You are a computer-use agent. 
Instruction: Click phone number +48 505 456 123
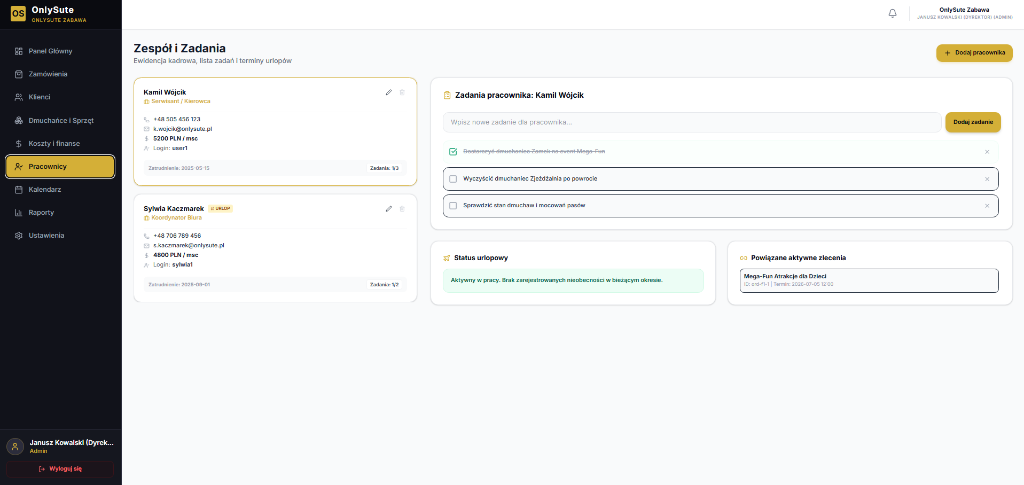pos(177,119)
